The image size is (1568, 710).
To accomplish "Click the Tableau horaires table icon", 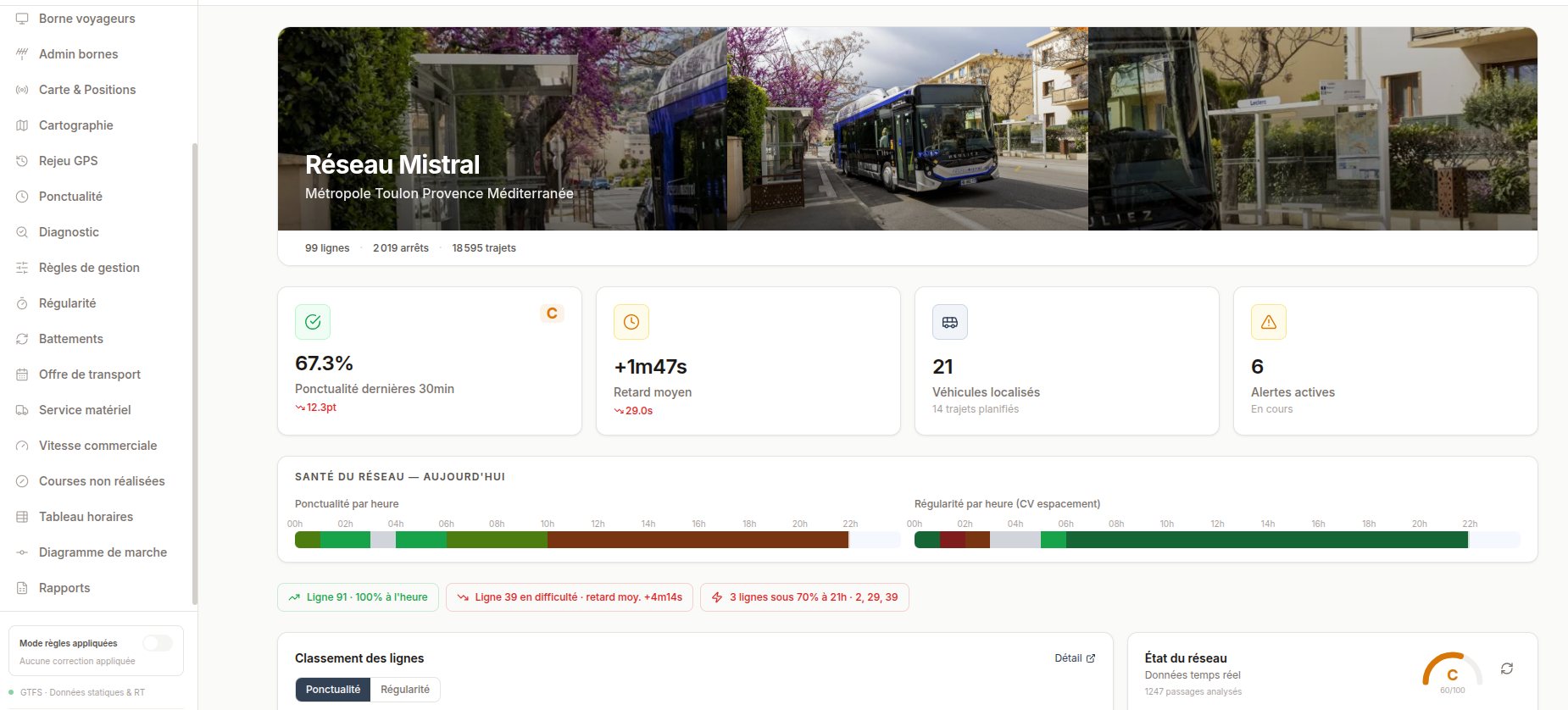I will pyautogui.click(x=22, y=517).
